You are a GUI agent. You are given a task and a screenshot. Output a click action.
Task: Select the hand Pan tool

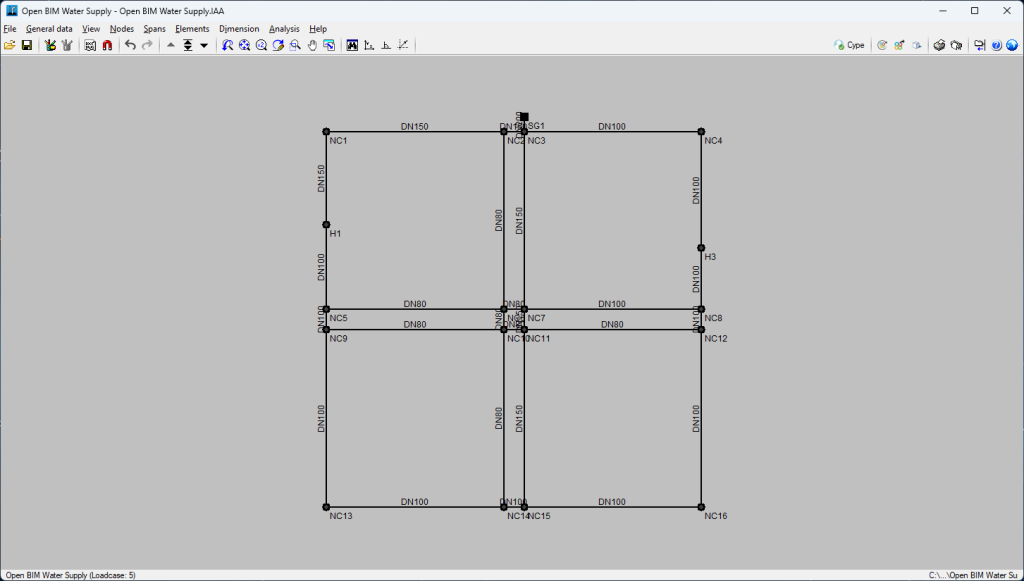click(x=312, y=45)
